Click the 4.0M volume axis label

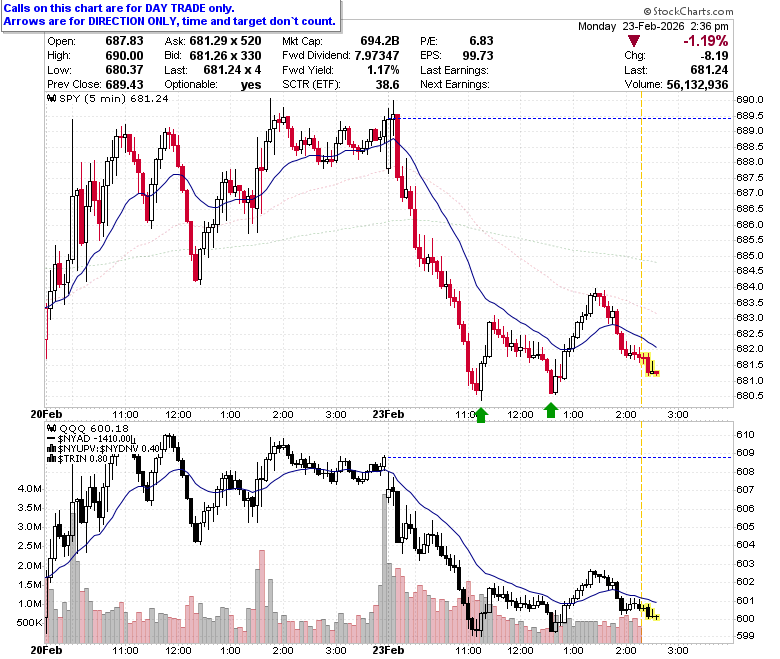pos(30,488)
